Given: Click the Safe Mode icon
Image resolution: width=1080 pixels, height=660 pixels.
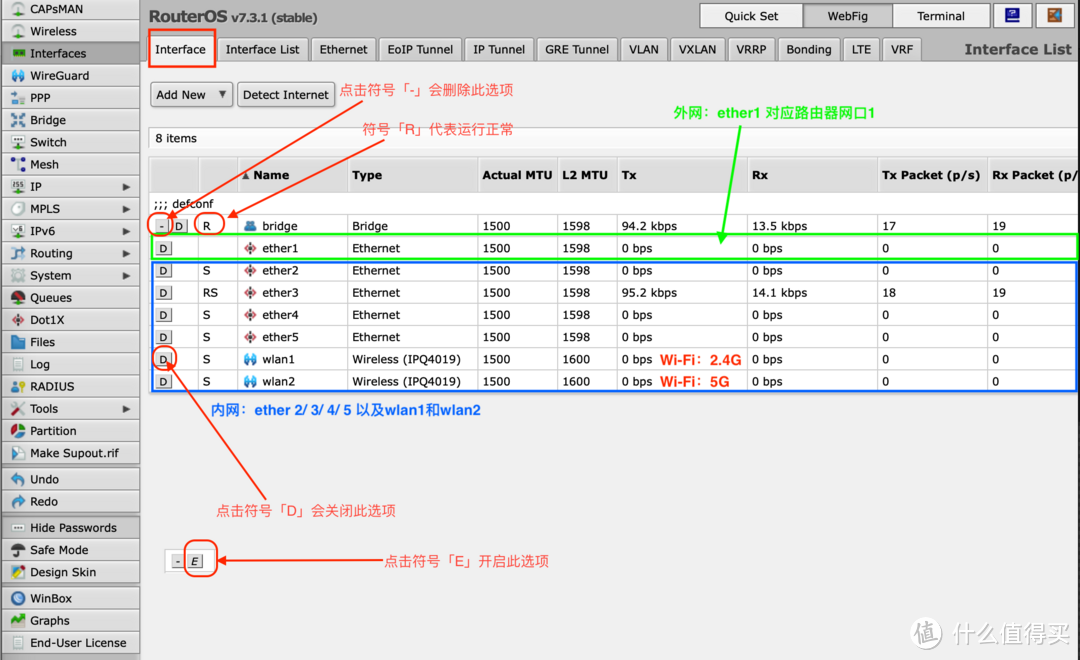Looking at the screenshot, I should tap(18, 550).
